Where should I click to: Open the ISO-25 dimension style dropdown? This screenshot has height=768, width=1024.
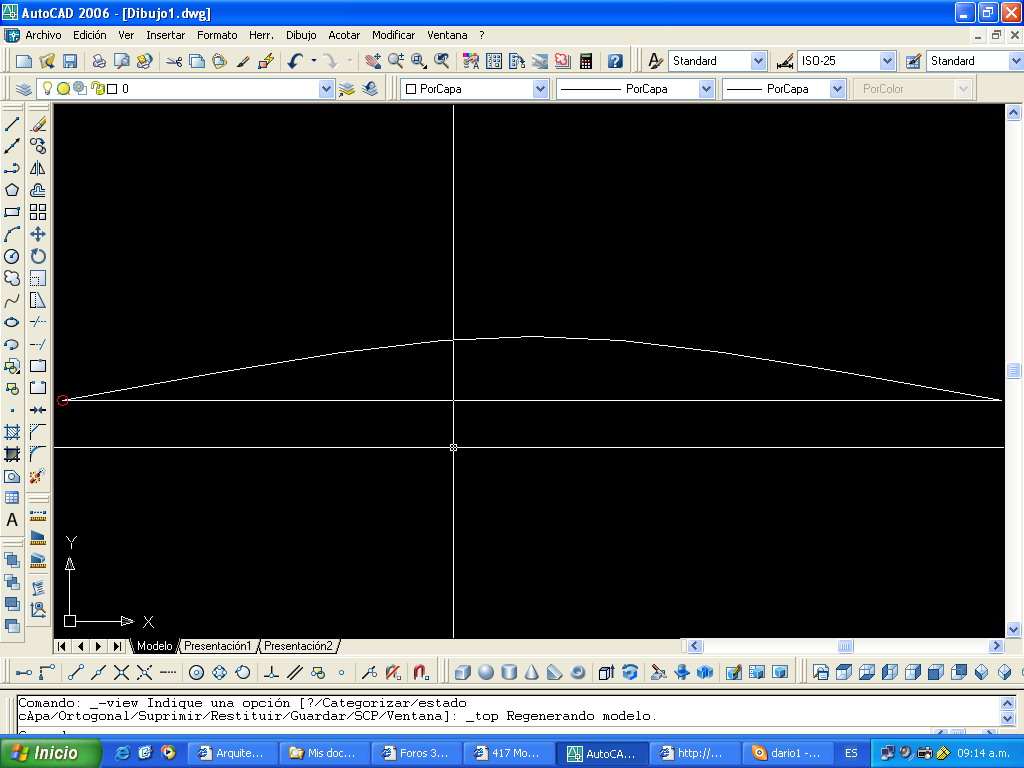886,61
